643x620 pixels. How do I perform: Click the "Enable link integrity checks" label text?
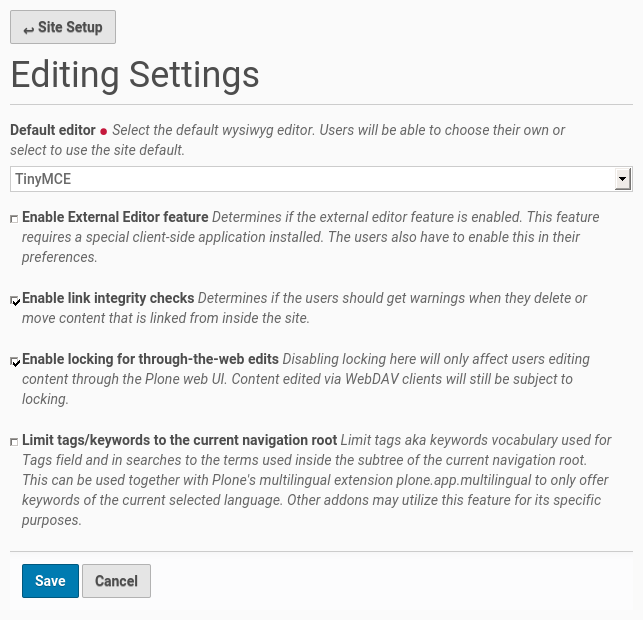click(108, 298)
